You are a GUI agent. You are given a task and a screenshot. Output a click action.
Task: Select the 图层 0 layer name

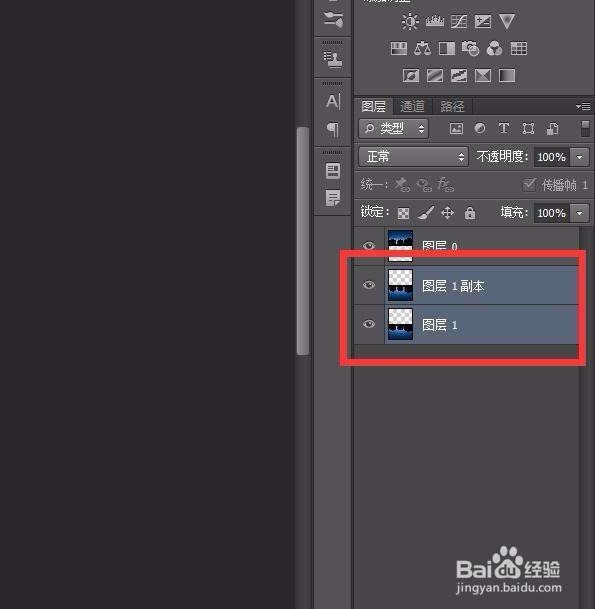pos(440,247)
